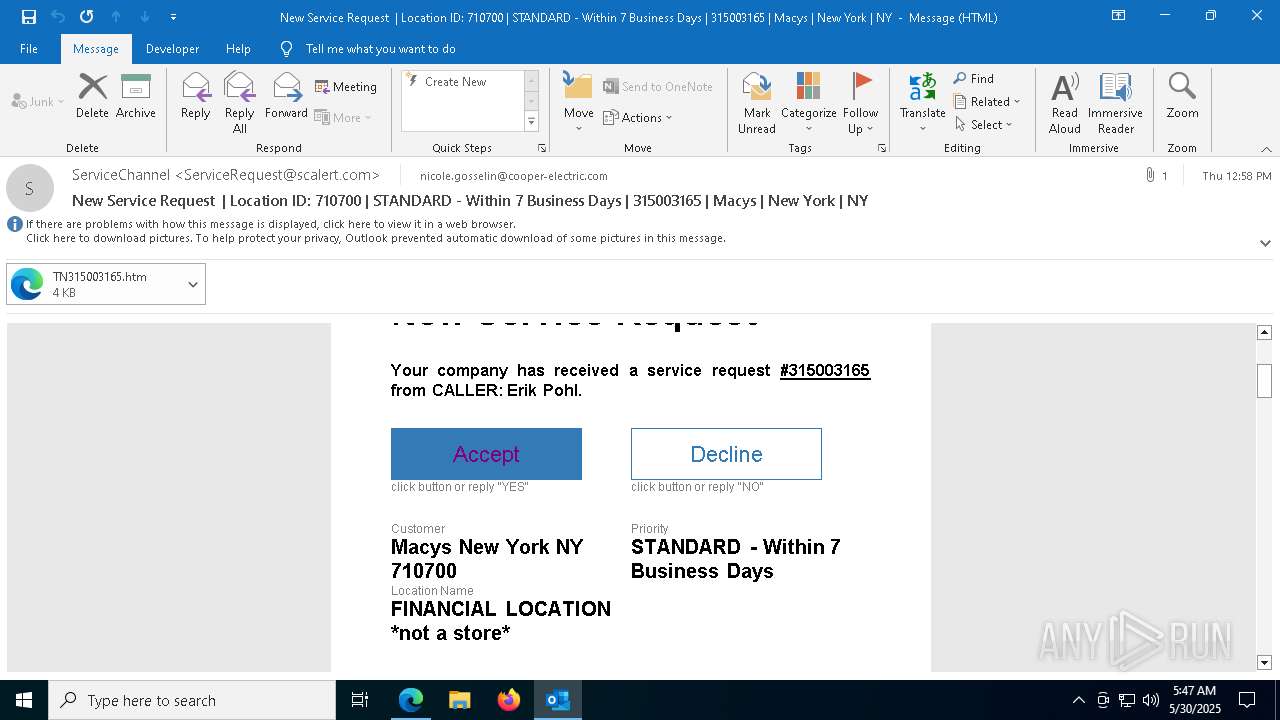Viewport: 1280px width, 720px height.
Task: Archive this message
Action: (136, 96)
